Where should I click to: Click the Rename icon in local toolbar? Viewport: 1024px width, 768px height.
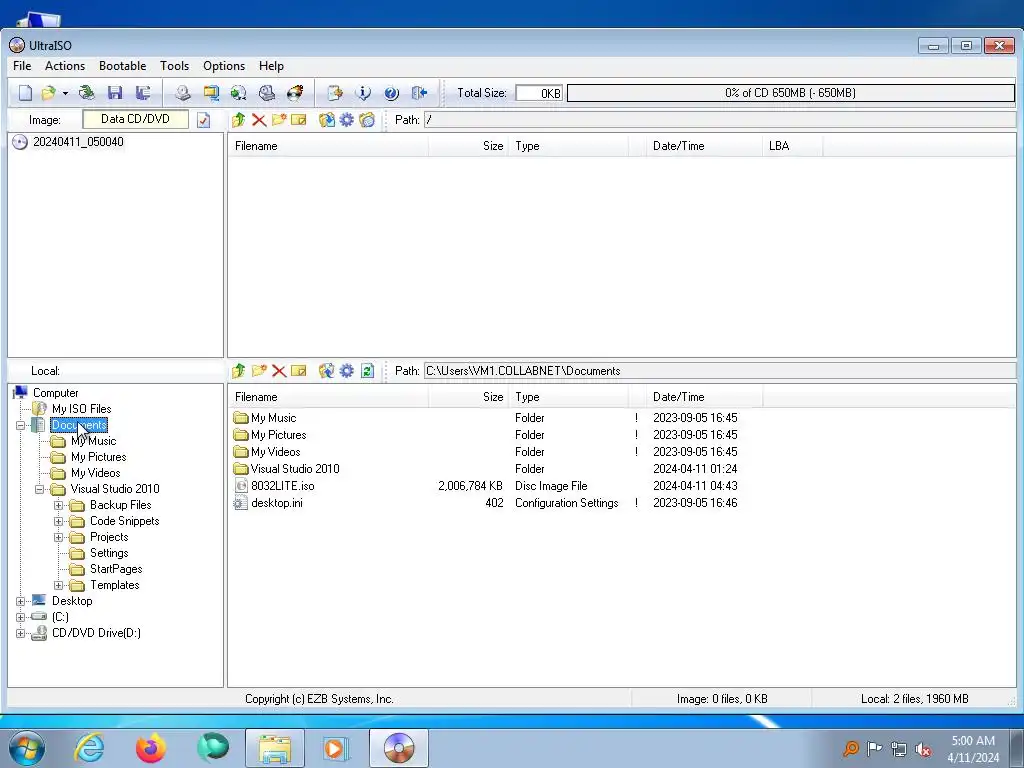[x=298, y=371]
